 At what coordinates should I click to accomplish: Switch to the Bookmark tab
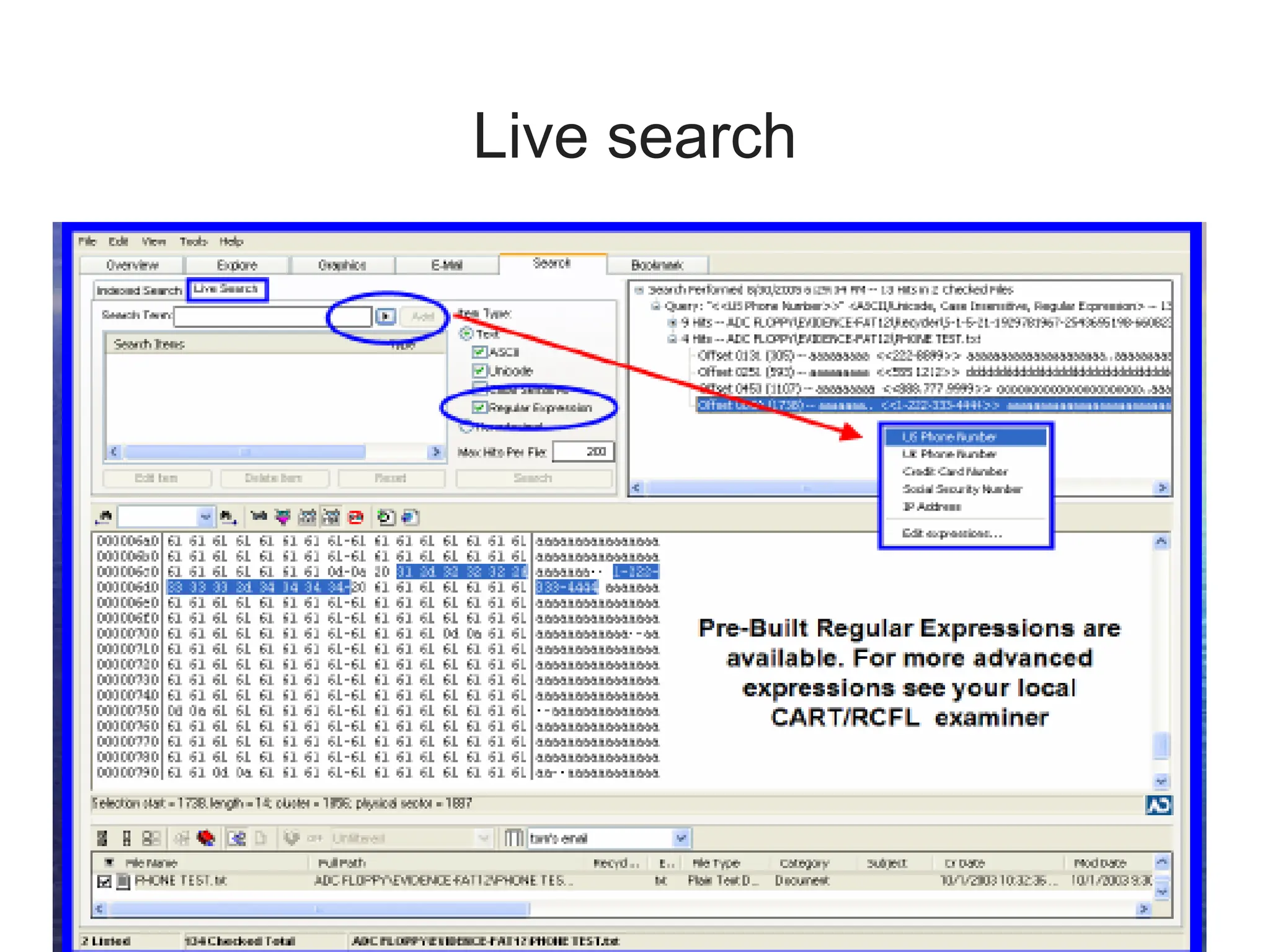657,265
